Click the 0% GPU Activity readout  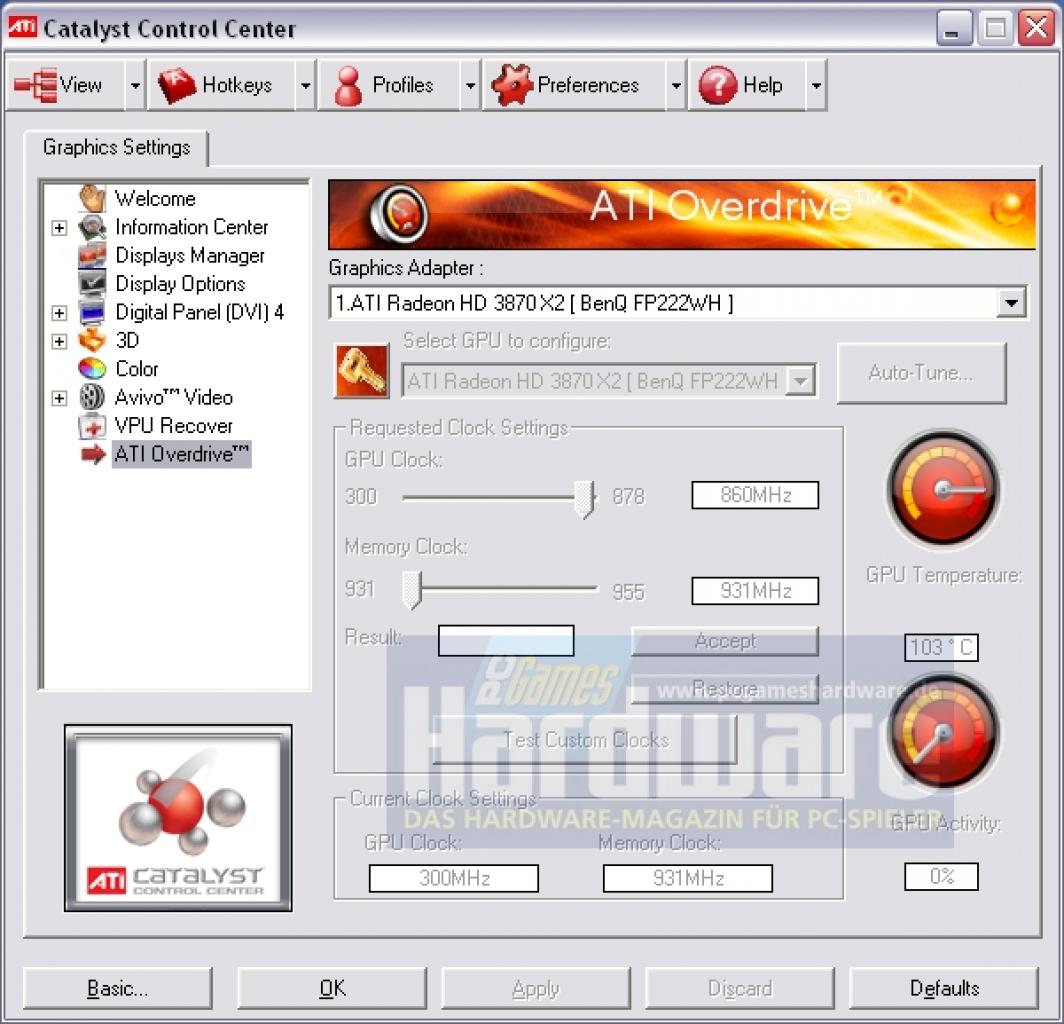[x=941, y=876]
